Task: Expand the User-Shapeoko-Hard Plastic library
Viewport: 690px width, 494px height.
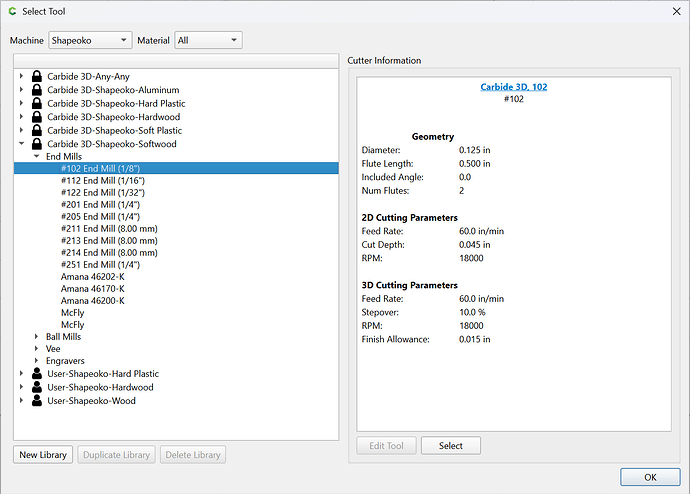Action: [21, 373]
